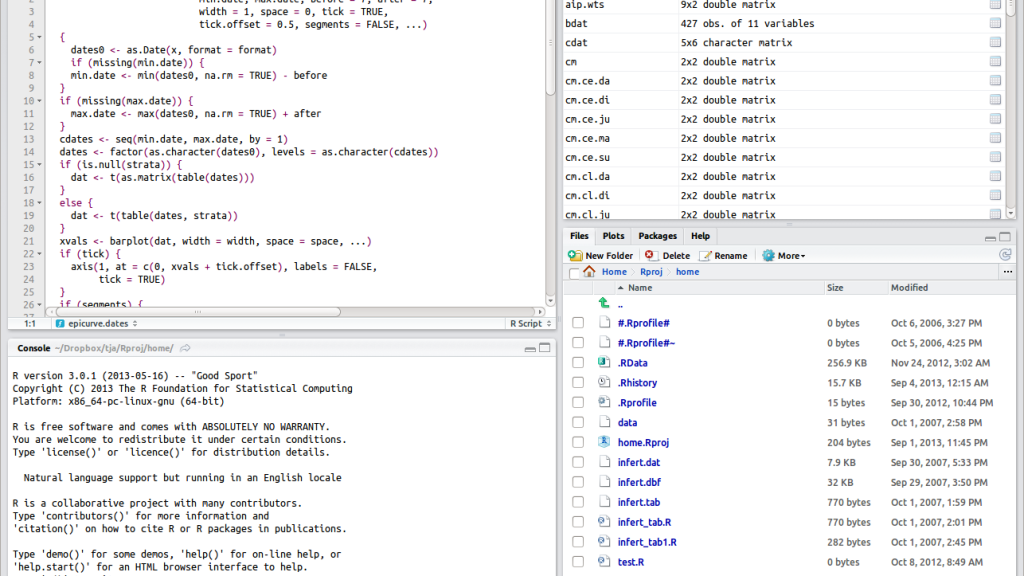The height and width of the screenshot is (576, 1024).
Task: Open the R Script file type dropdown
Action: [x=530, y=323]
